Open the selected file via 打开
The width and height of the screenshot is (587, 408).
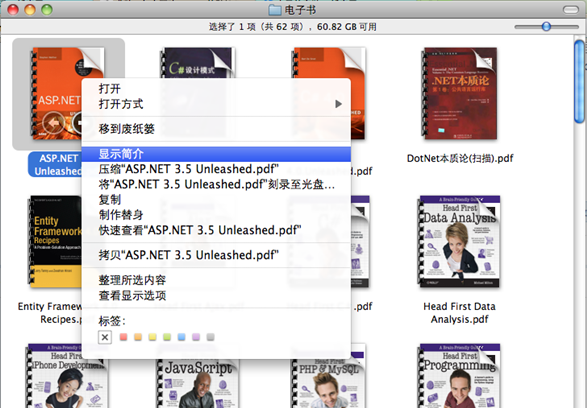(x=216, y=89)
